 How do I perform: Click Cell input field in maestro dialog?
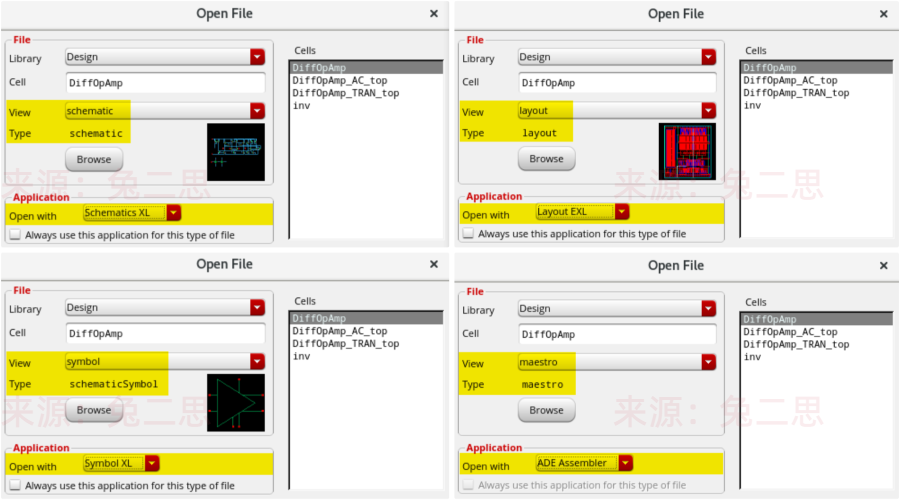(617, 335)
